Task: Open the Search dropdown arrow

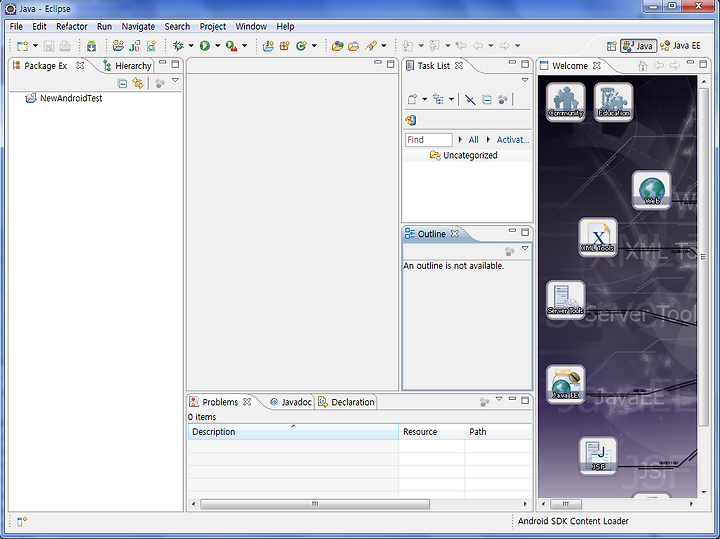Action: click(x=384, y=45)
